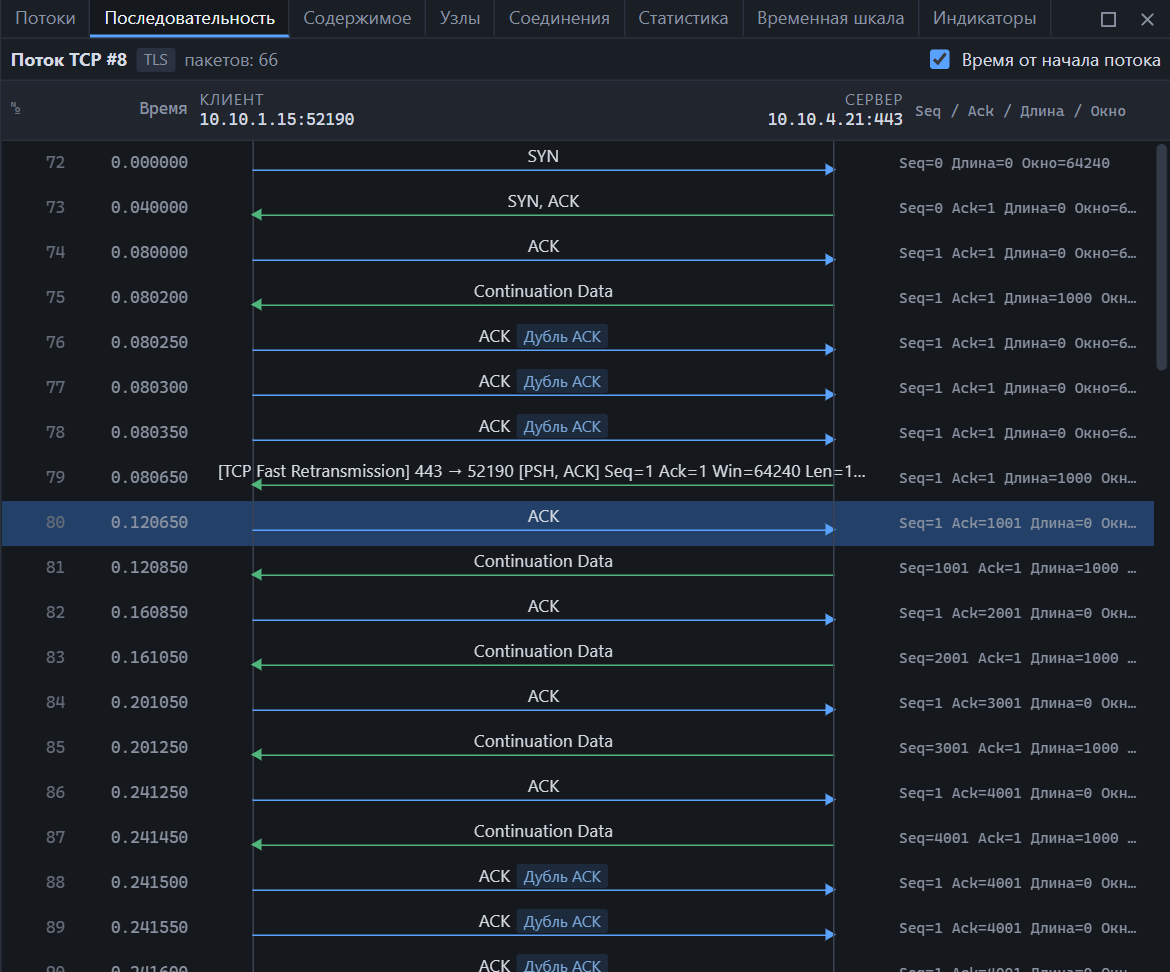Click the TLS protocol badge

155,60
